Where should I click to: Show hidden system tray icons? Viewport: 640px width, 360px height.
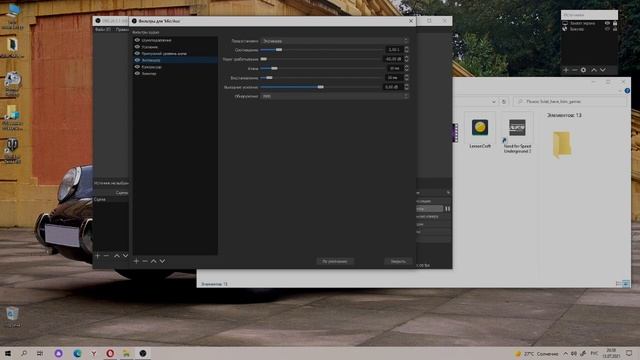(566, 353)
